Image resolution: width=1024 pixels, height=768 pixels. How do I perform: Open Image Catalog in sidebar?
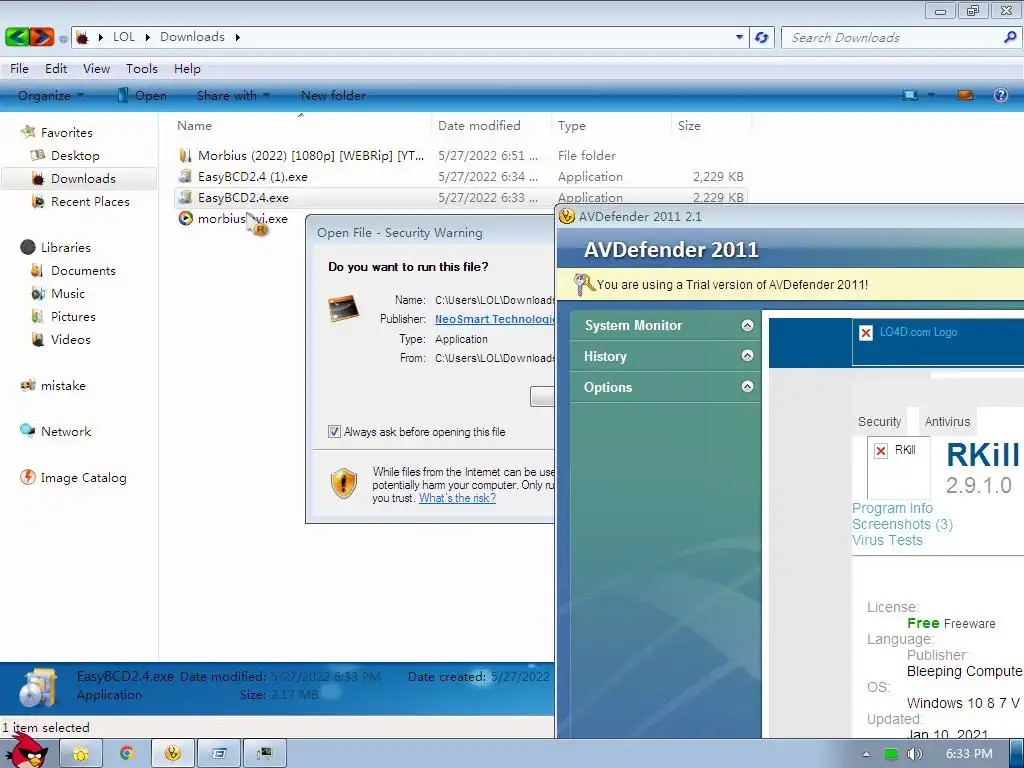(x=83, y=477)
